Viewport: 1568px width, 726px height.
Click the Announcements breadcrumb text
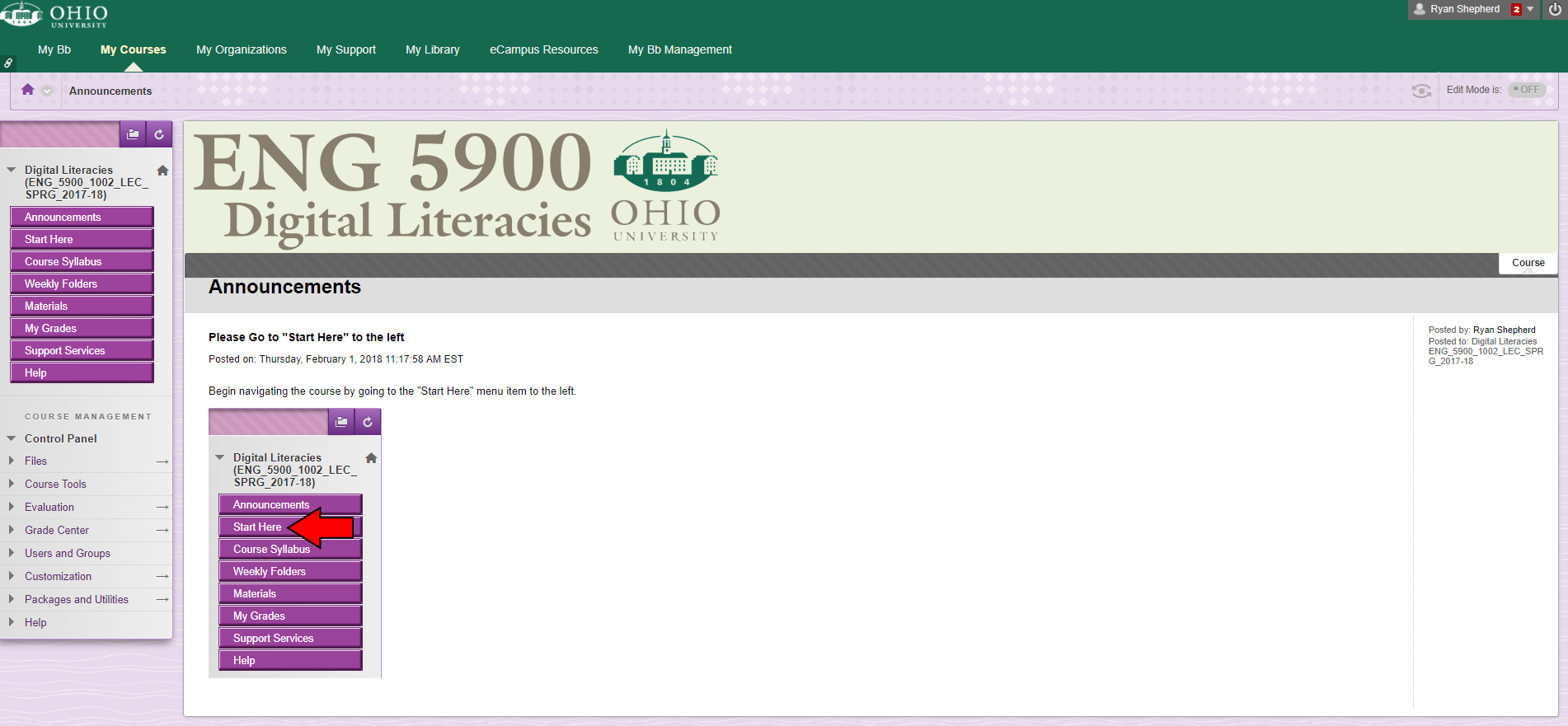[x=110, y=91]
